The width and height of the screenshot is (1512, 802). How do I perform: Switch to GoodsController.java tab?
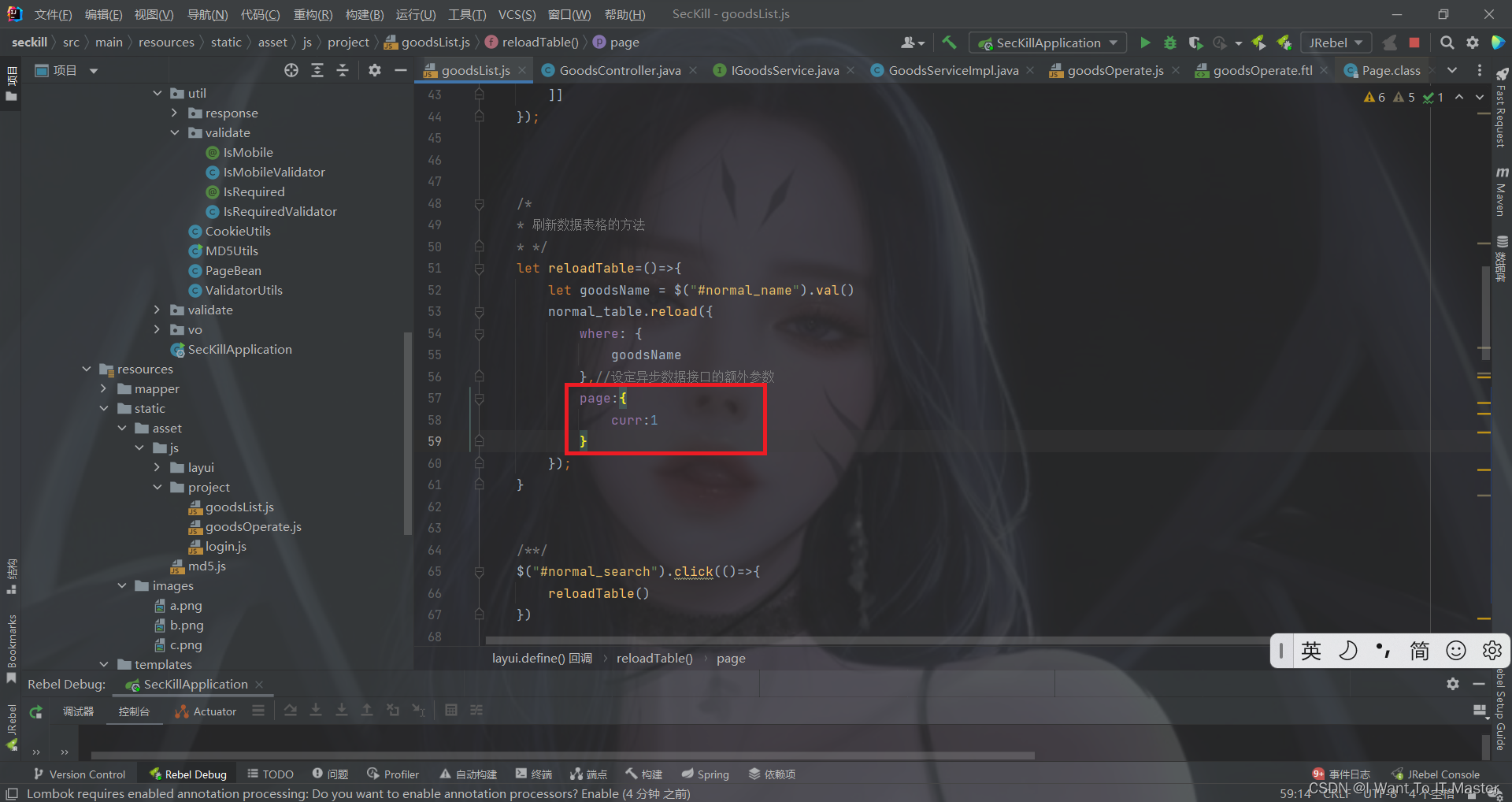pos(620,70)
